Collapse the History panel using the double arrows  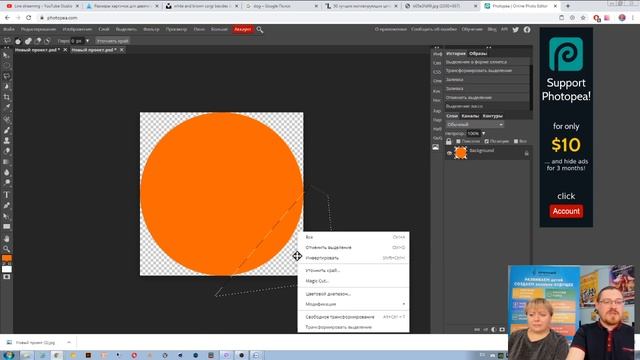click(489, 47)
